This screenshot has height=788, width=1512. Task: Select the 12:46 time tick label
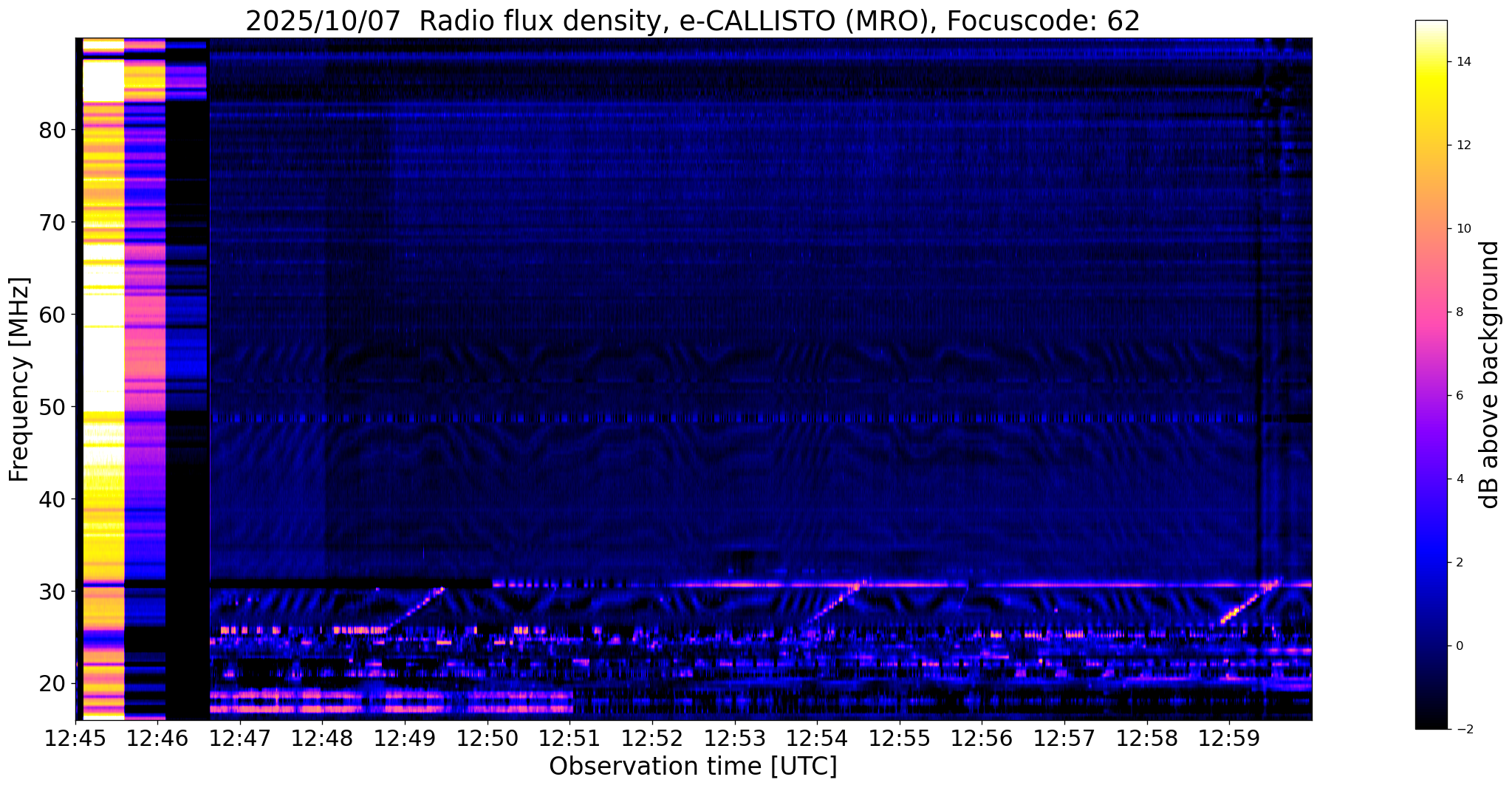[x=157, y=737]
